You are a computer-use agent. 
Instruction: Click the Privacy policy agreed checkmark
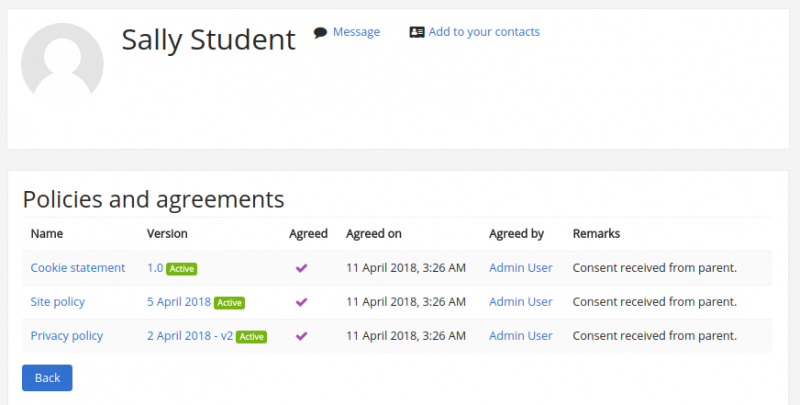tap(301, 336)
